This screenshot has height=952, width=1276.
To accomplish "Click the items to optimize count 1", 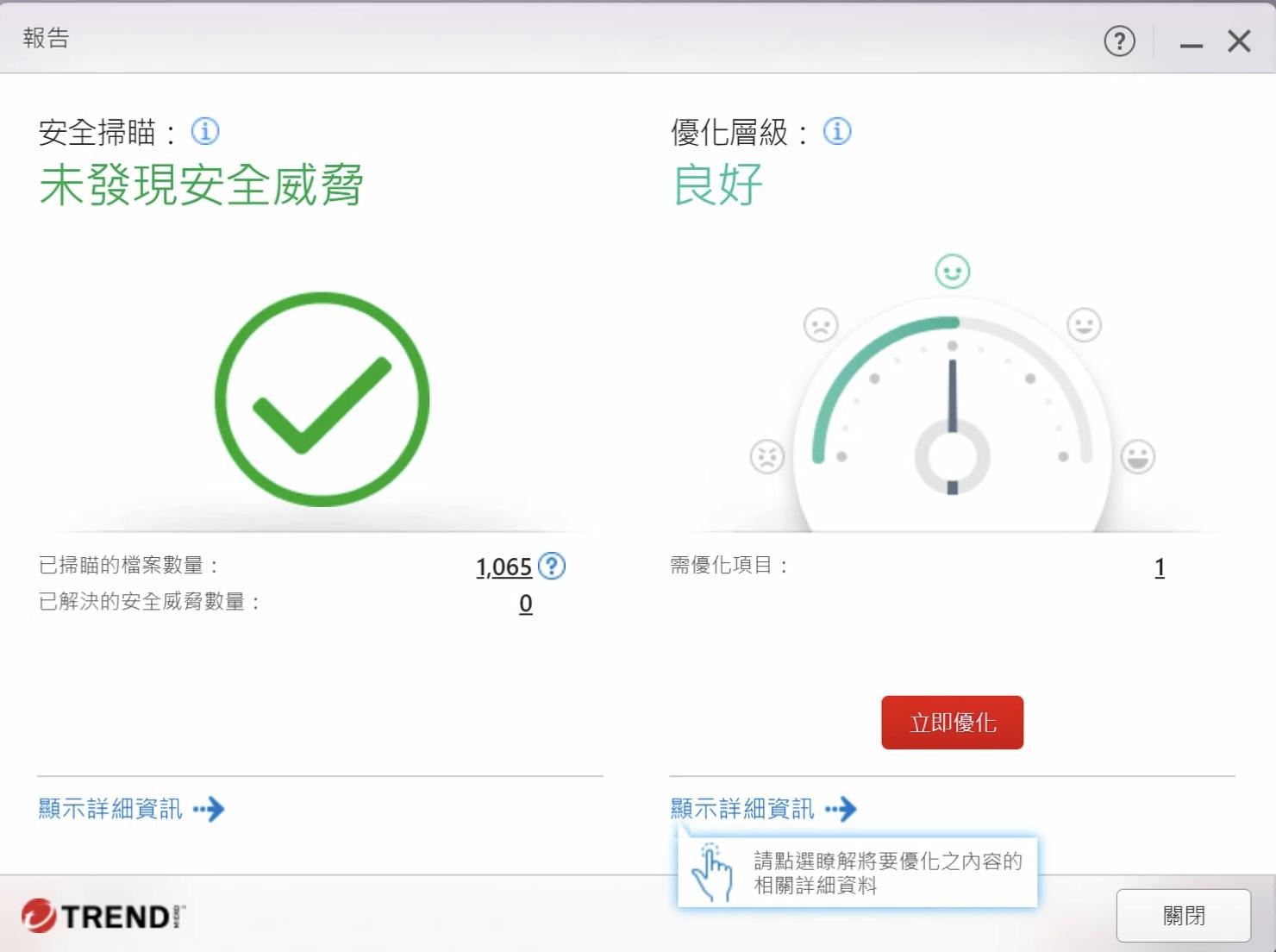I will [x=1160, y=567].
